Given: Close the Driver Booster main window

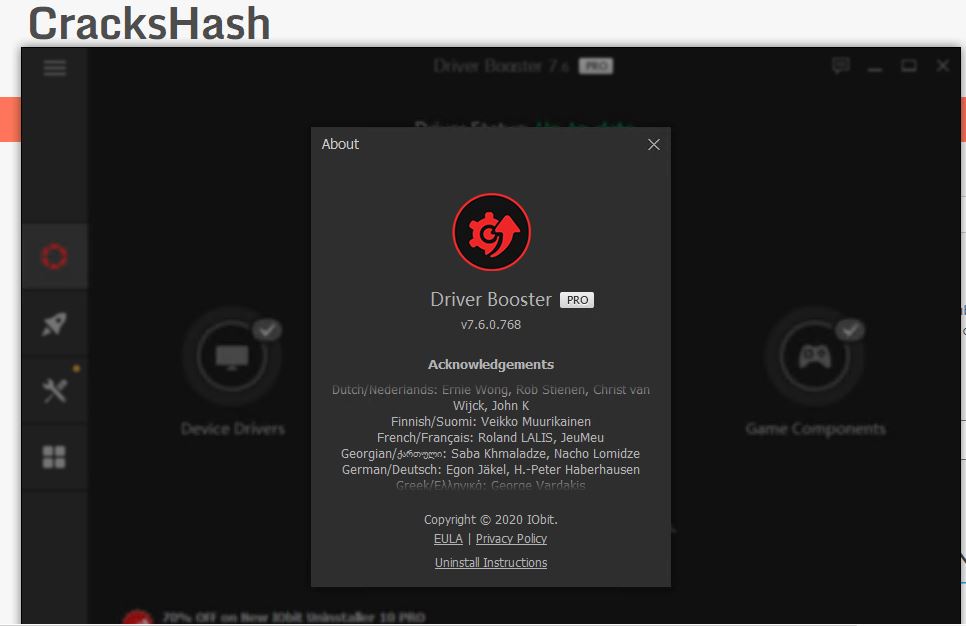Looking at the screenshot, I should pos(943,65).
